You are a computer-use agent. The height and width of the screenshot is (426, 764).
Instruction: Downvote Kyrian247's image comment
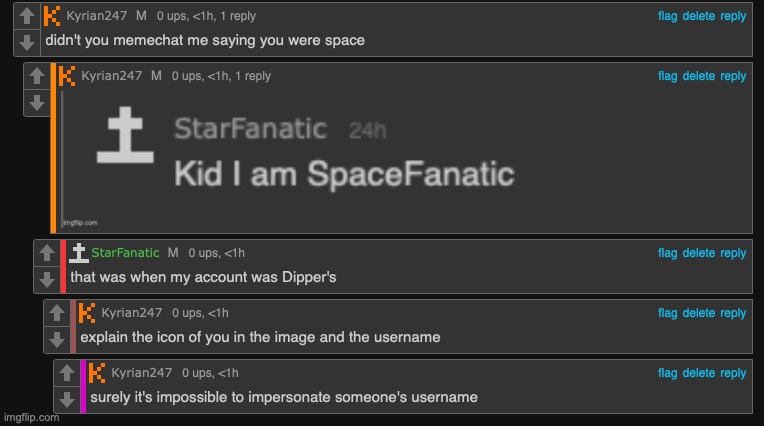click(36, 102)
